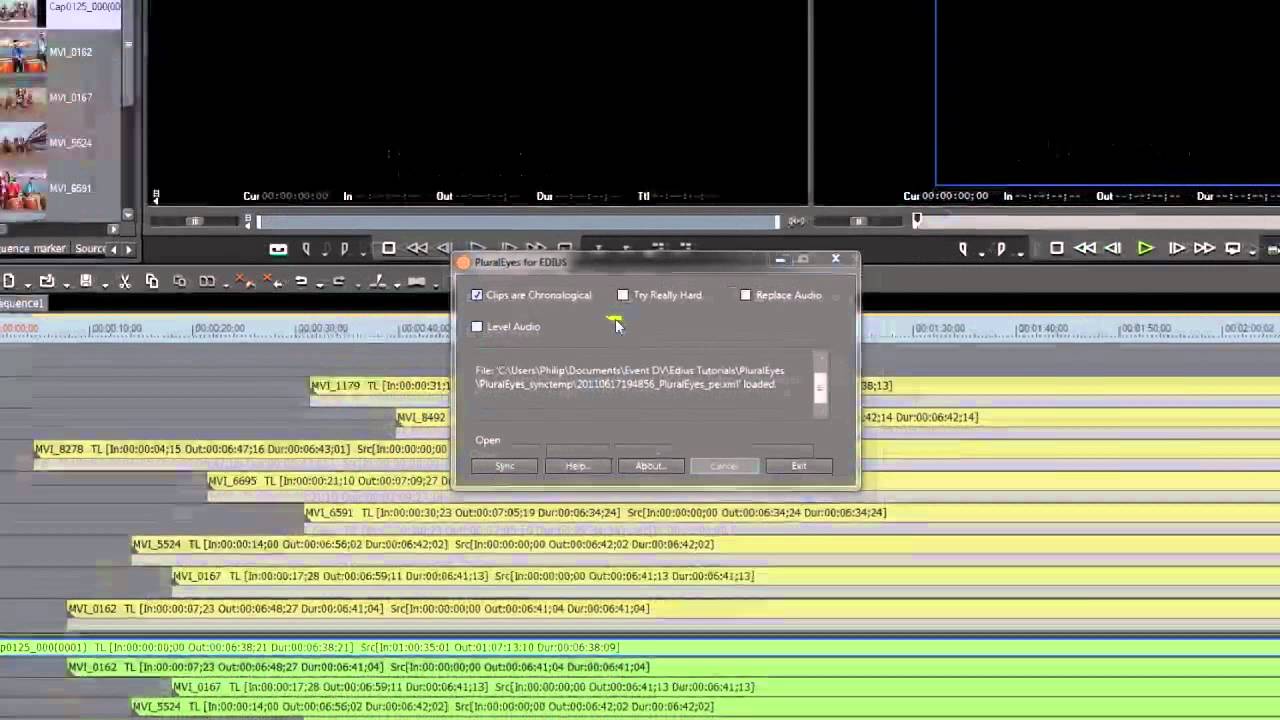Viewport: 1280px width, 720px height.
Task: Click the Open Project icon in timeline toolbar
Action: (x=47, y=281)
